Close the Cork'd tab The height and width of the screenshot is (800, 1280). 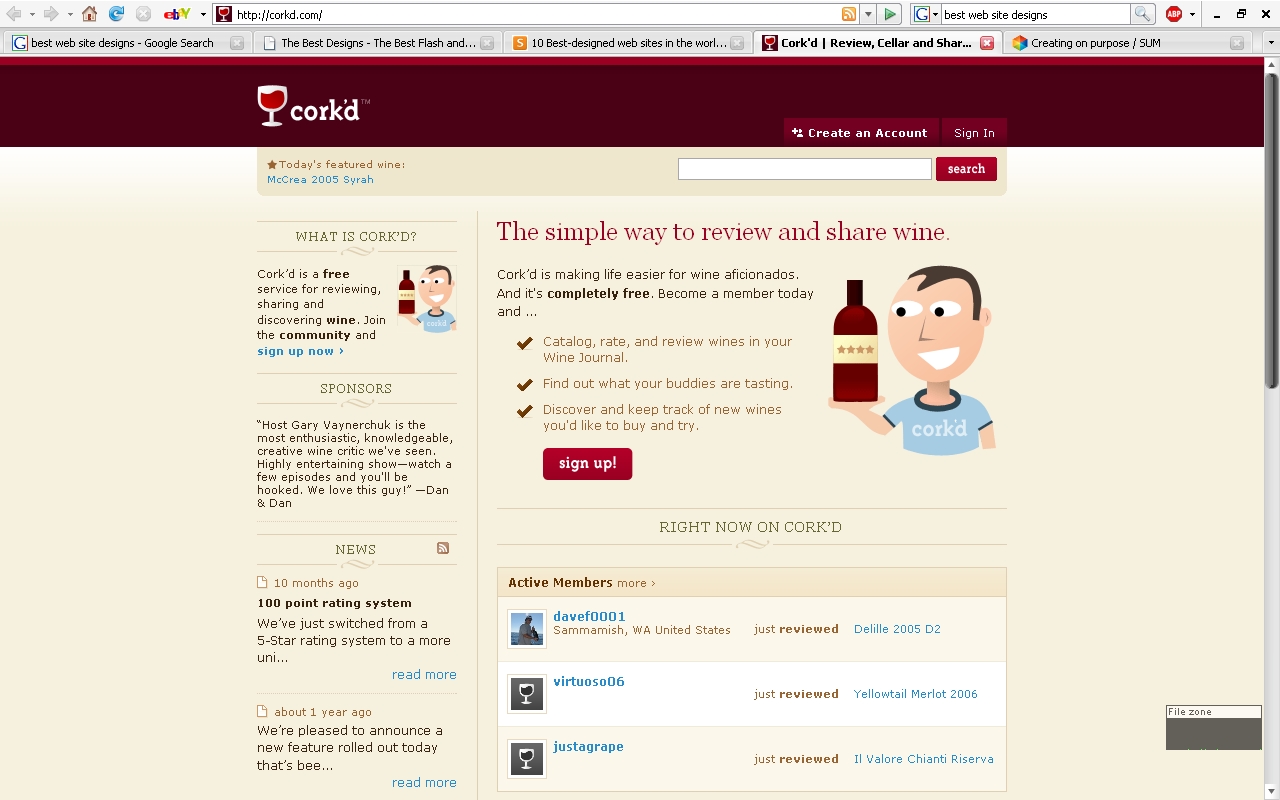coord(987,43)
